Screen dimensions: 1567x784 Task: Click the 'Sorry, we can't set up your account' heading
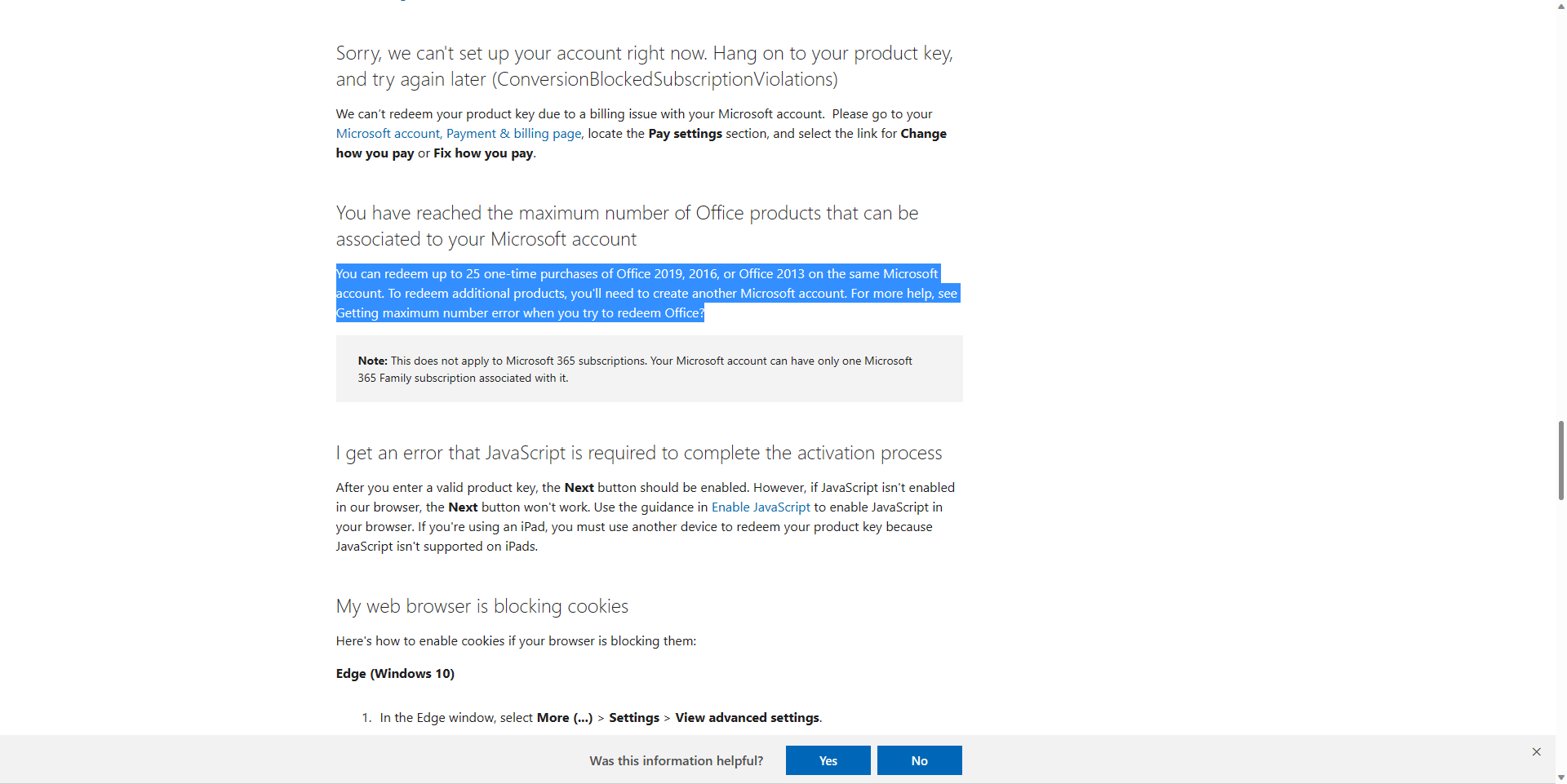[x=645, y=66]
